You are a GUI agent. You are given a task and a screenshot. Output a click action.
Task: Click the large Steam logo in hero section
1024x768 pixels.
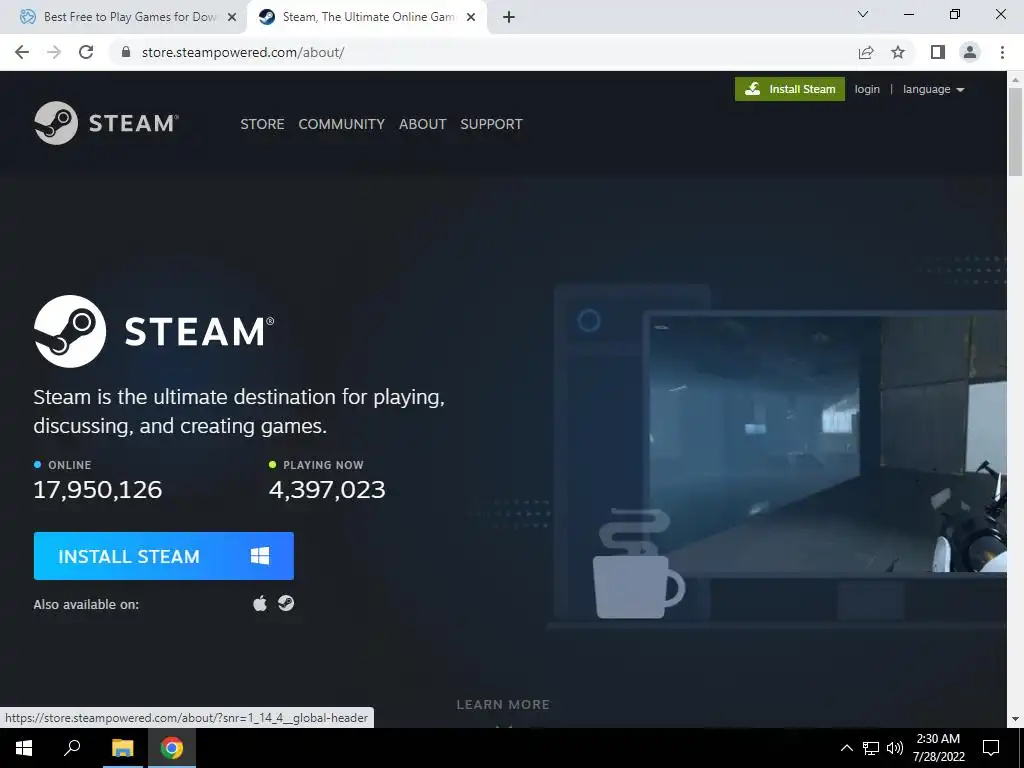(154, 331)
